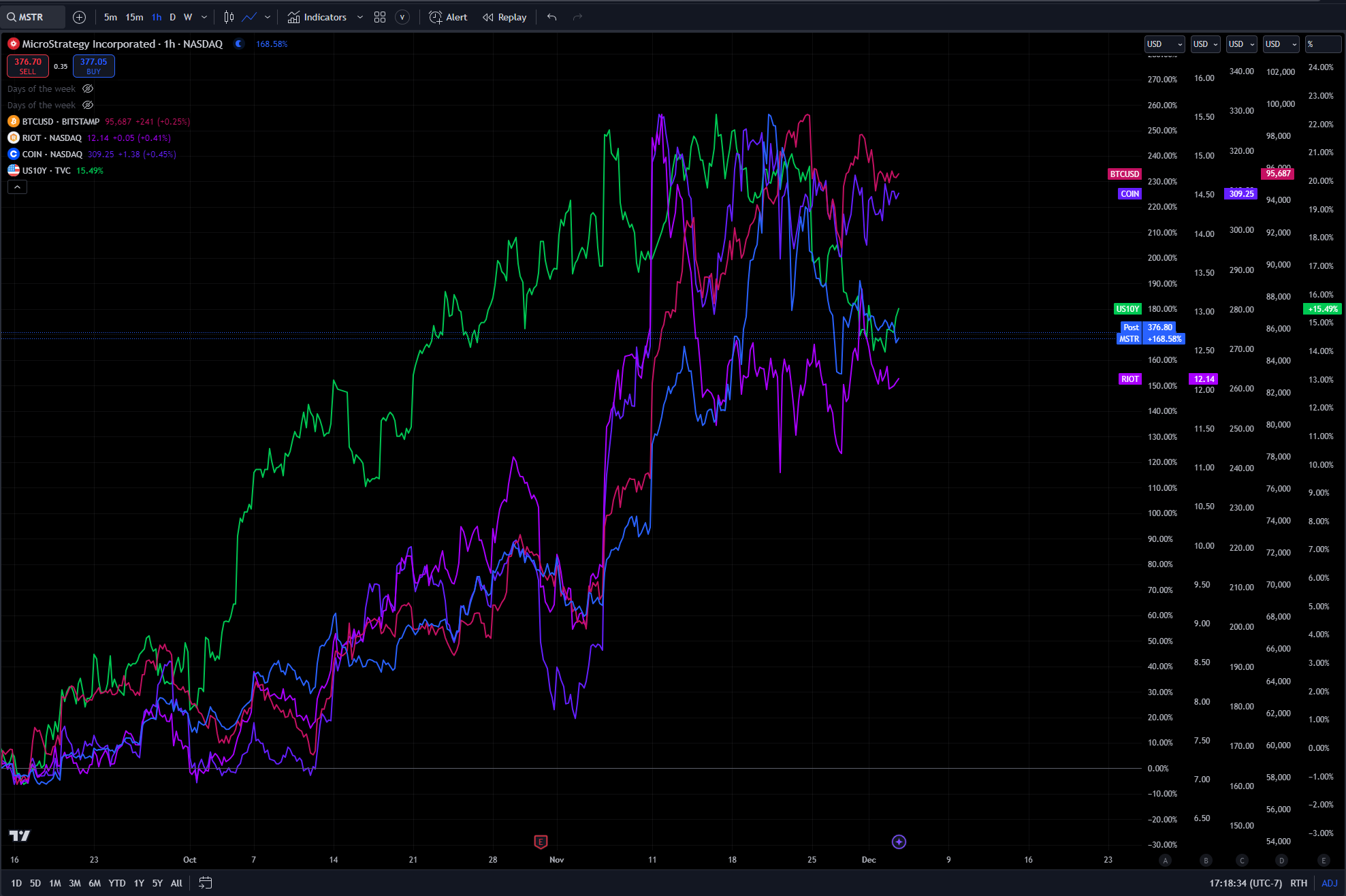The height and width of the screenshot is (896, 1346).
Task: Click the multi-chart layout grid icon
Action: (x=380, y=17)
